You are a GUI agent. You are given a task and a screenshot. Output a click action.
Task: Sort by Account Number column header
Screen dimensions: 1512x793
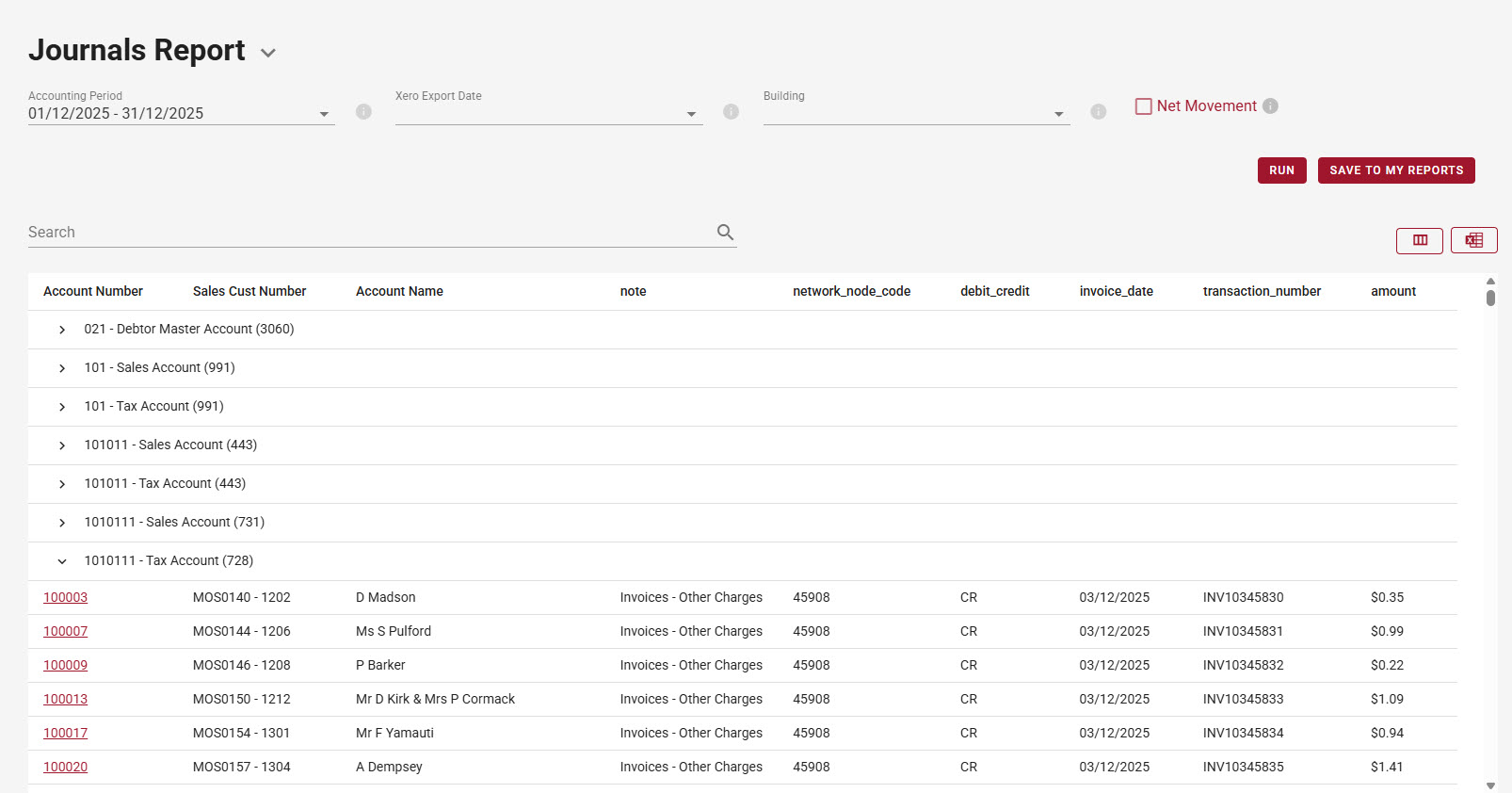93,291
